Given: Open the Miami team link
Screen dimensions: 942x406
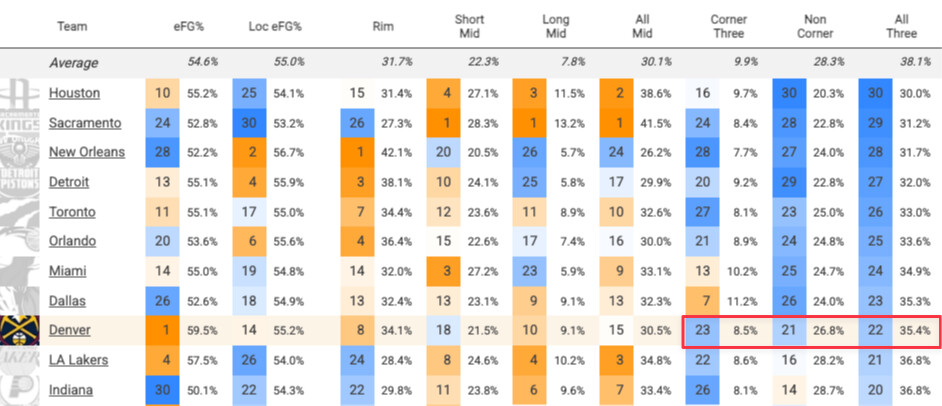Looking at the screenshot, I should point(67,271).
